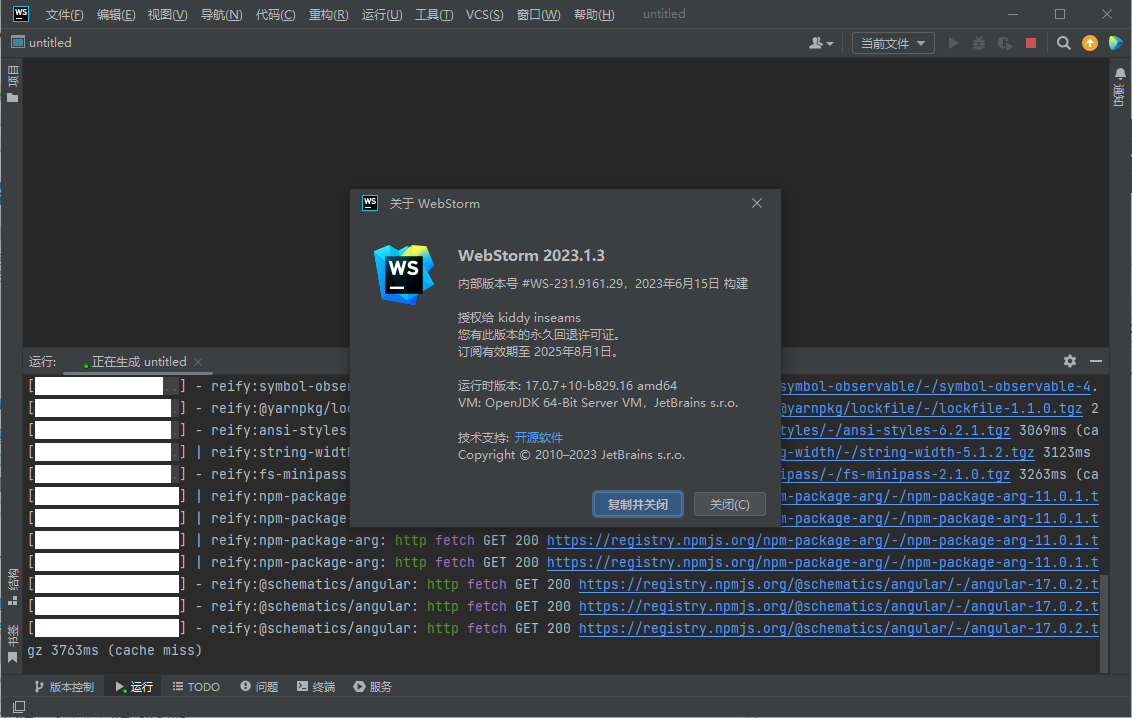
Task: Open the TODO tool window tab
Action: point(196,687)
